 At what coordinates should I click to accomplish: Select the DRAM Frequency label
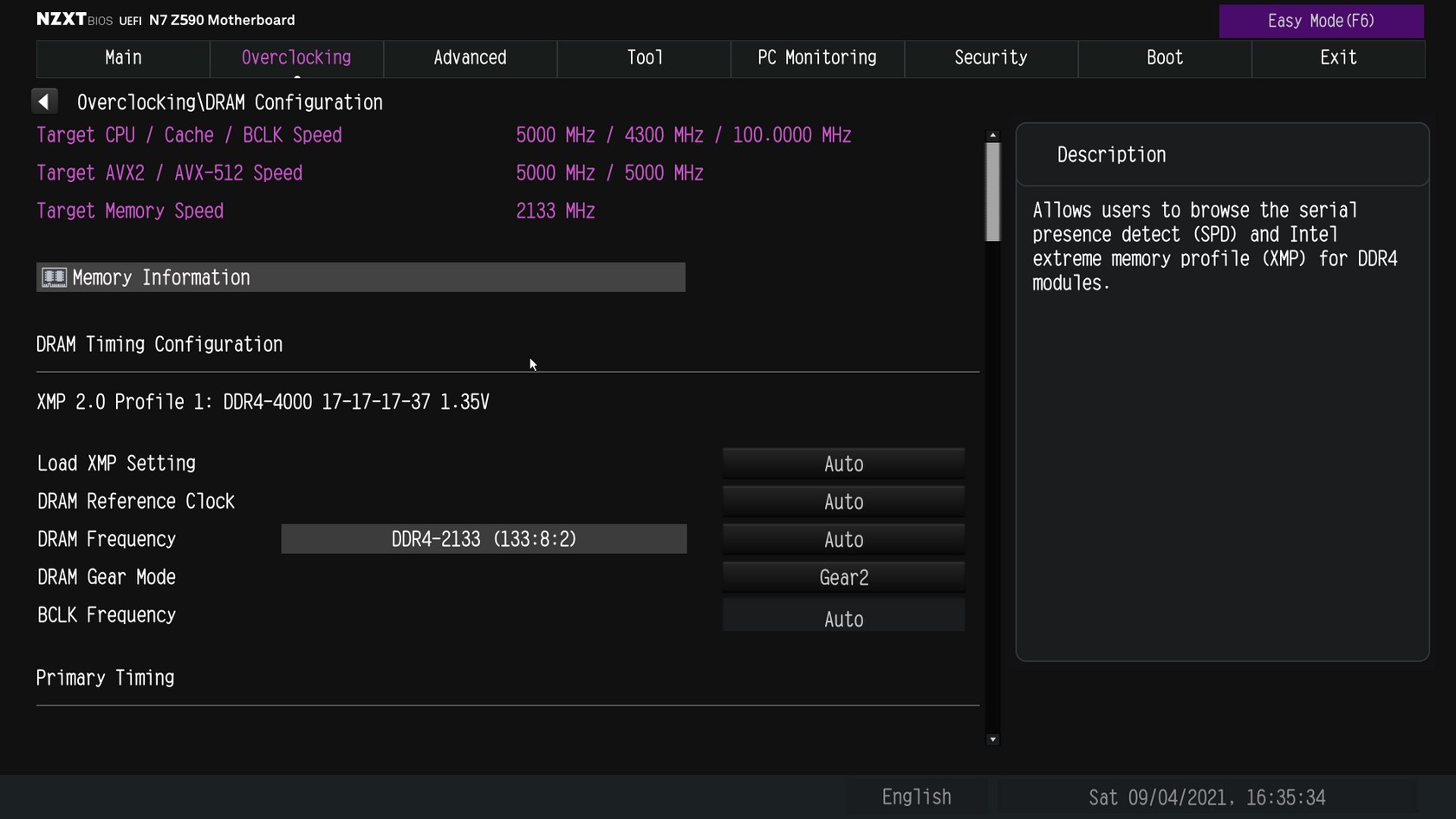pyautogui.click(x=107, y=540)
